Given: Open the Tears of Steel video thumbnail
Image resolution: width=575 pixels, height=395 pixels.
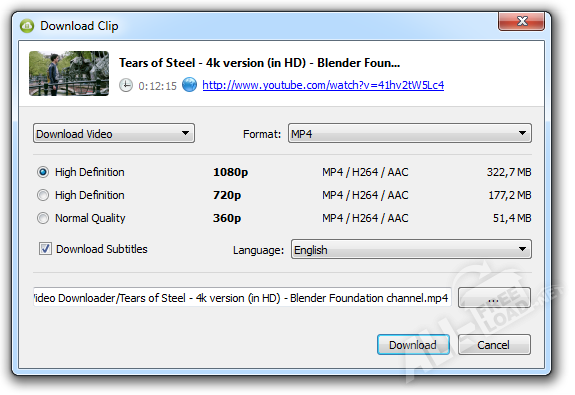Looking at the screenshot, I should [x=69, y=73].
